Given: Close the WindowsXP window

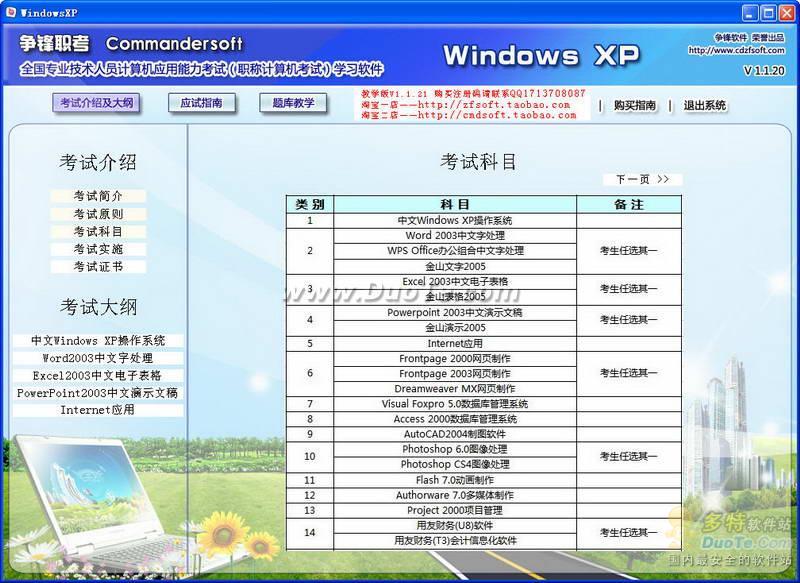Looking at the screenshot, I should pos(787,13).
